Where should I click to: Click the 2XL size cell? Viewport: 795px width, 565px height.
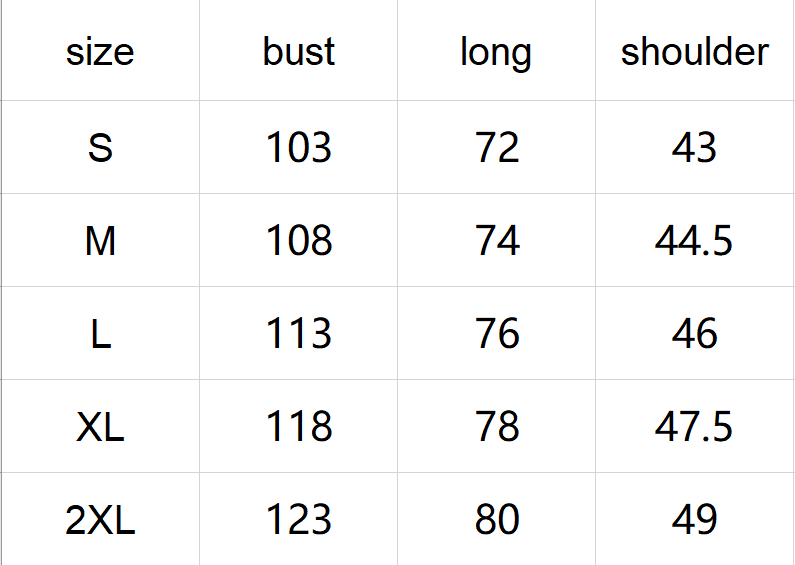coord(100,520)
